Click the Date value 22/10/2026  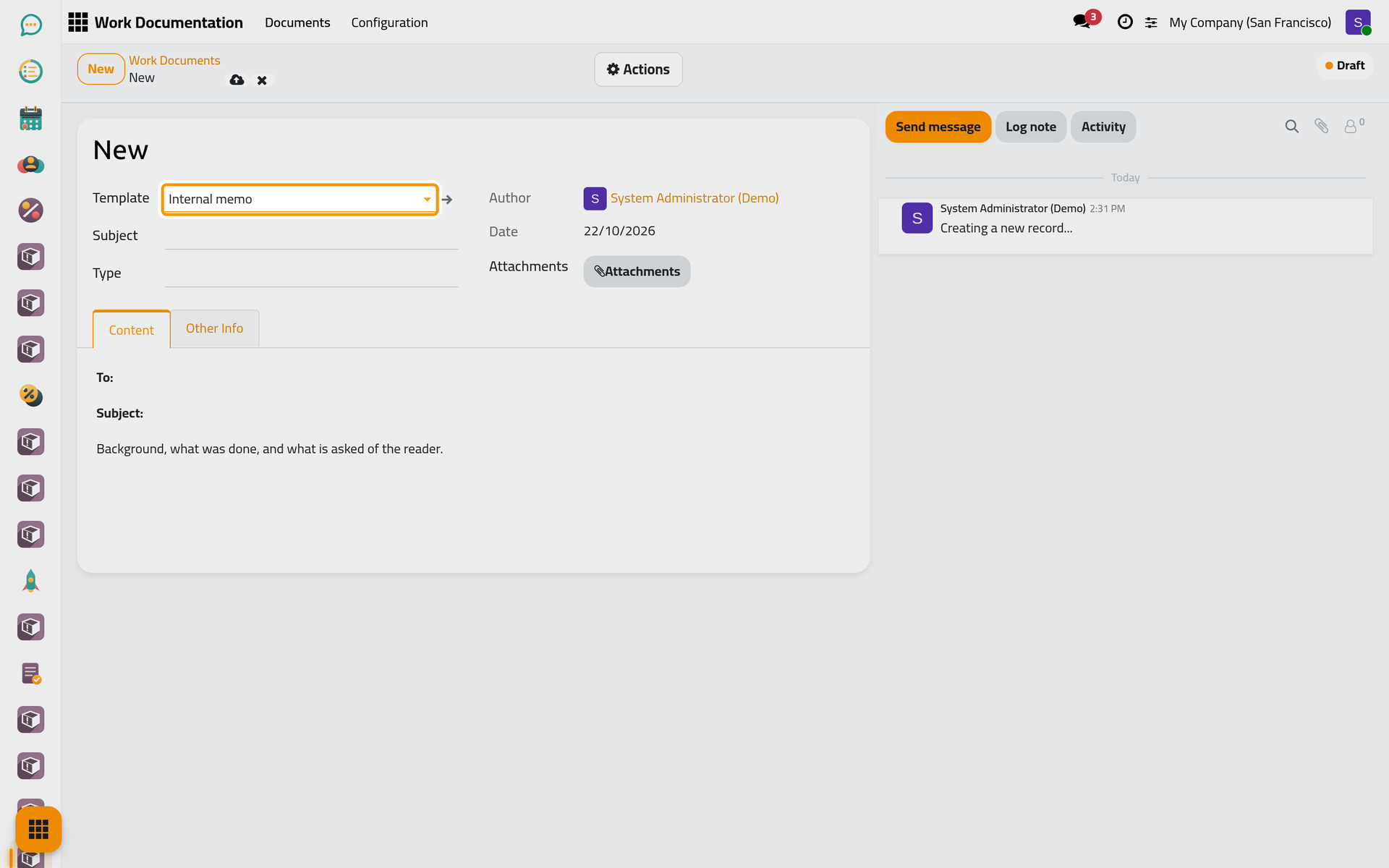coord(619,231)
